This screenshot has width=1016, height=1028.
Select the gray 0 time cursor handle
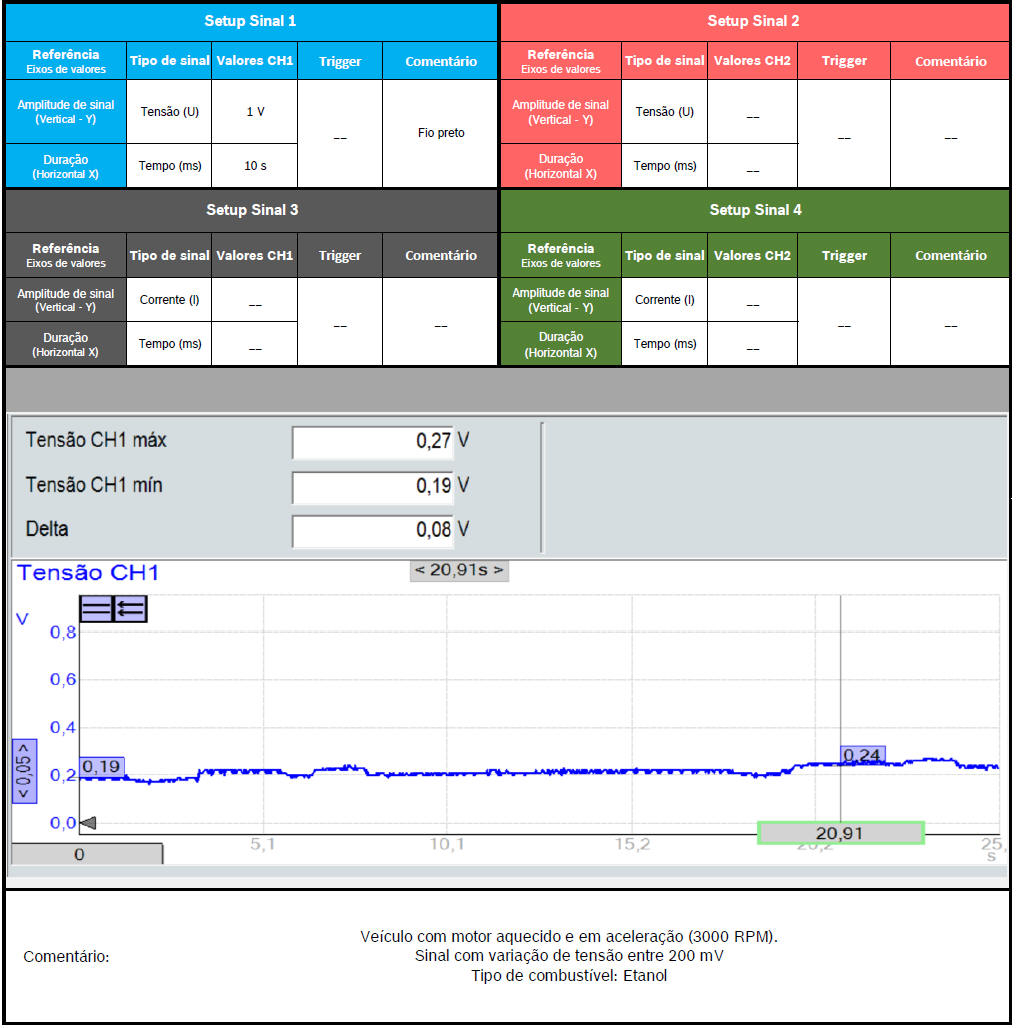coord(86,854)
